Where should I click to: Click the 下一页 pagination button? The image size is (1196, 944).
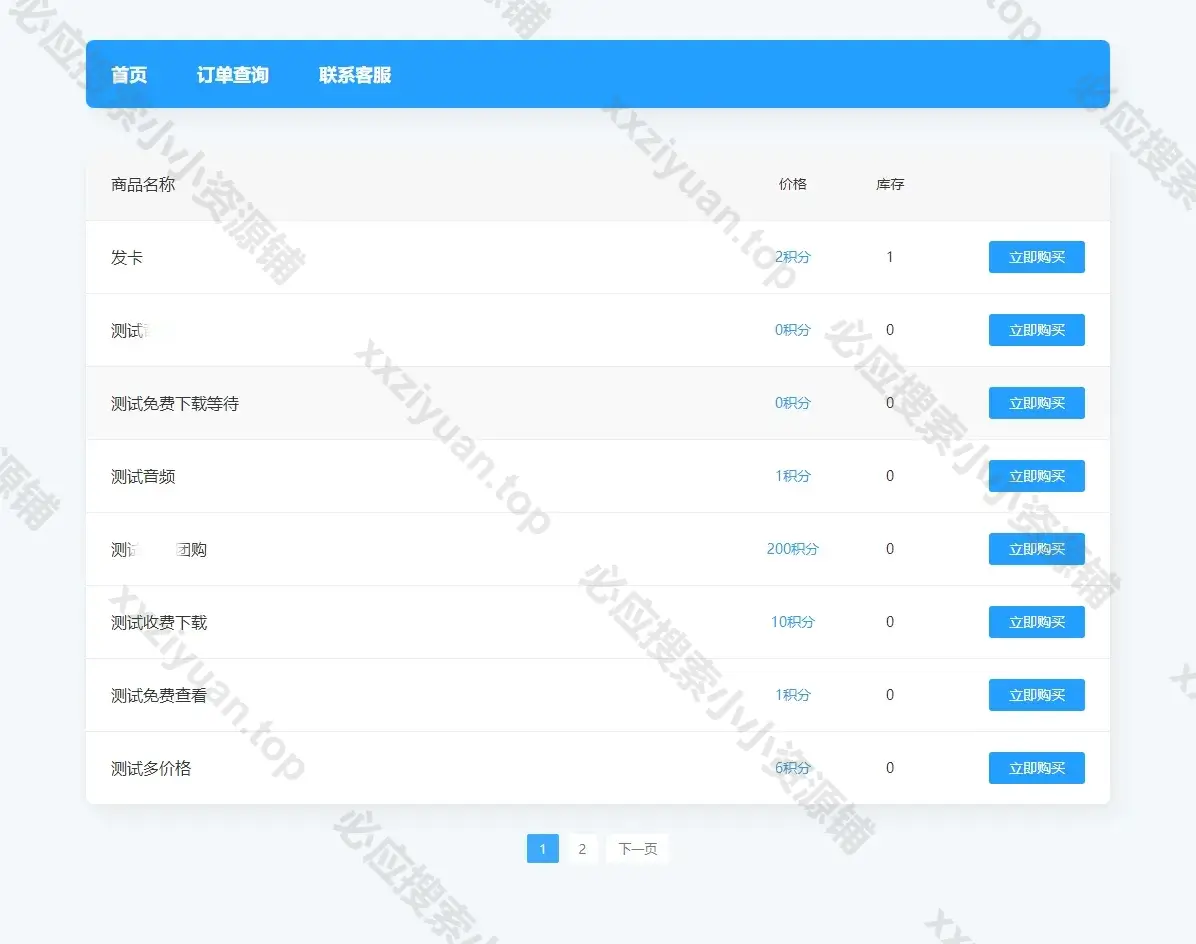637,849
